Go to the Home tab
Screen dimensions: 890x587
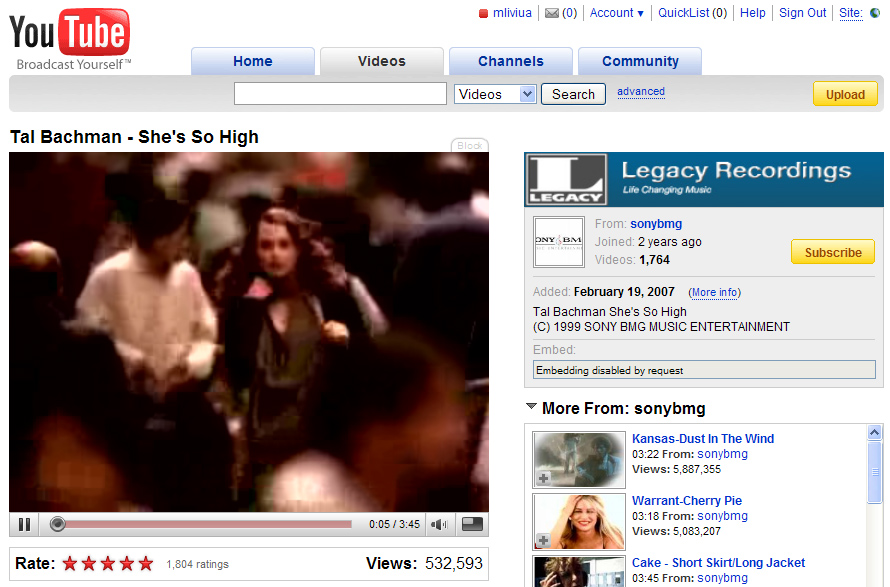(253, 61)
